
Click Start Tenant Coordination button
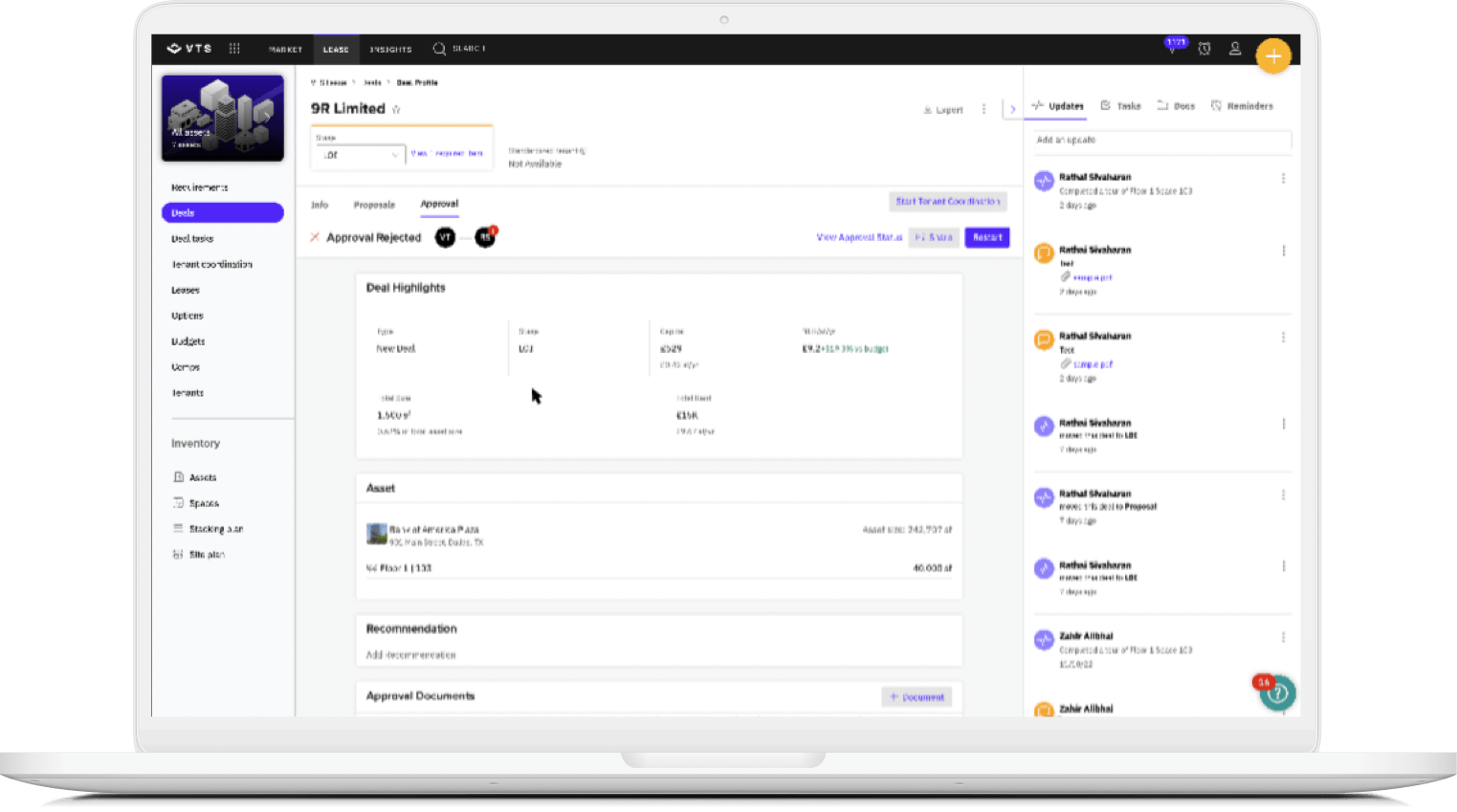pos(947,202)
